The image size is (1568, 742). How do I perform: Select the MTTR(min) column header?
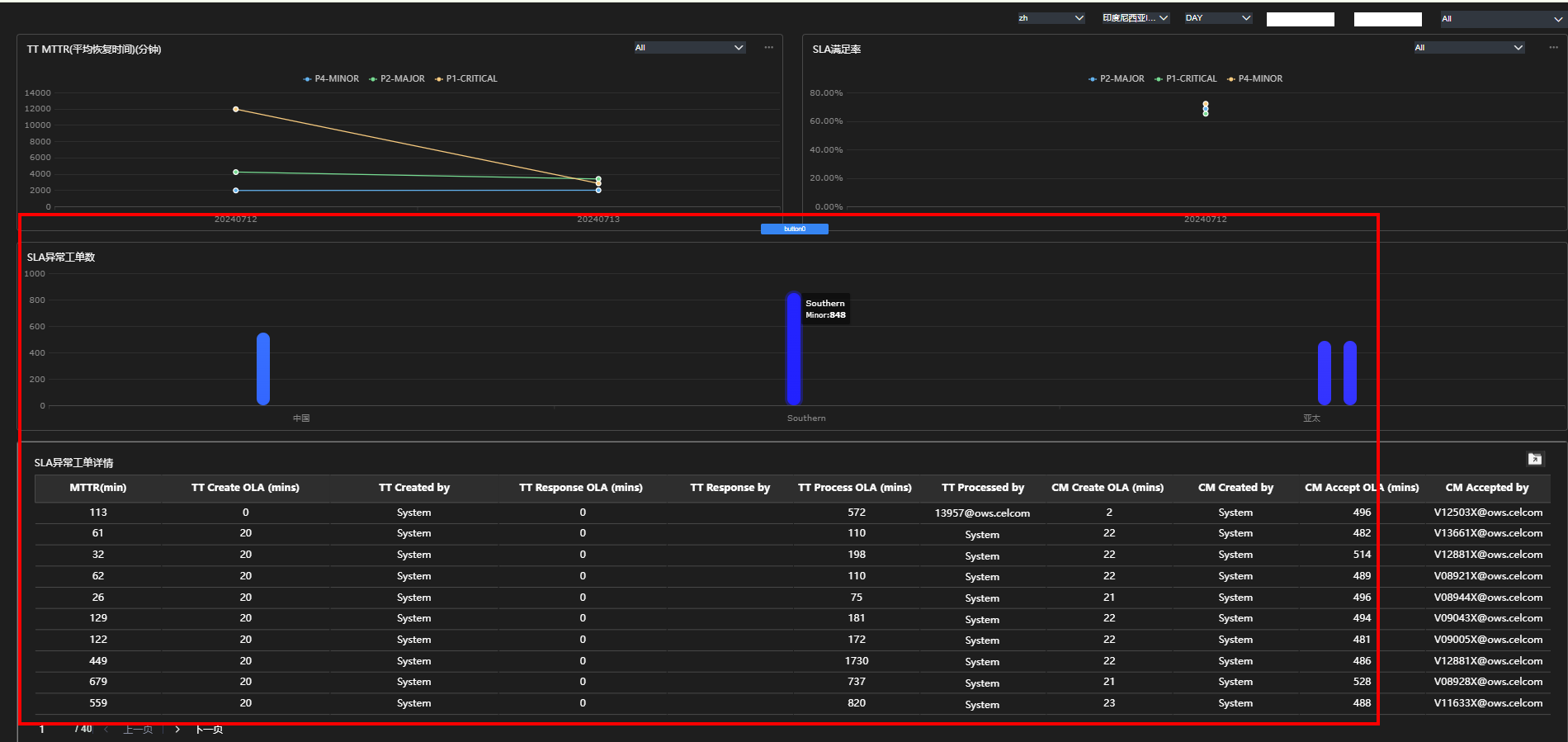[98, 488]
